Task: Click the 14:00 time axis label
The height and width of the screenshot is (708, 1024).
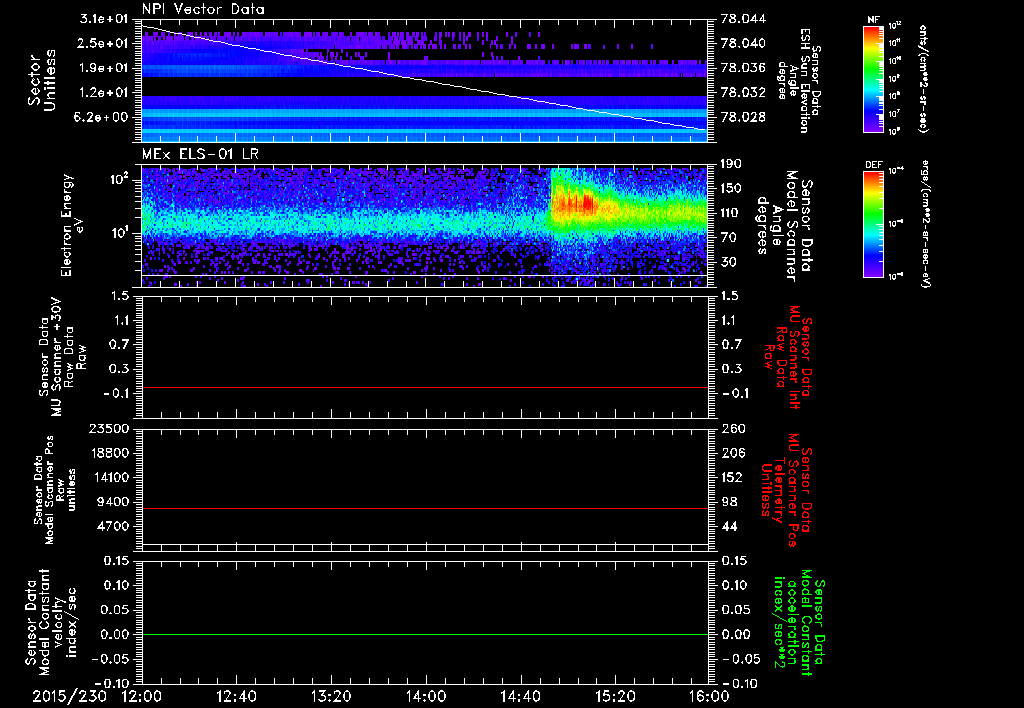Action: click(426, 696)
